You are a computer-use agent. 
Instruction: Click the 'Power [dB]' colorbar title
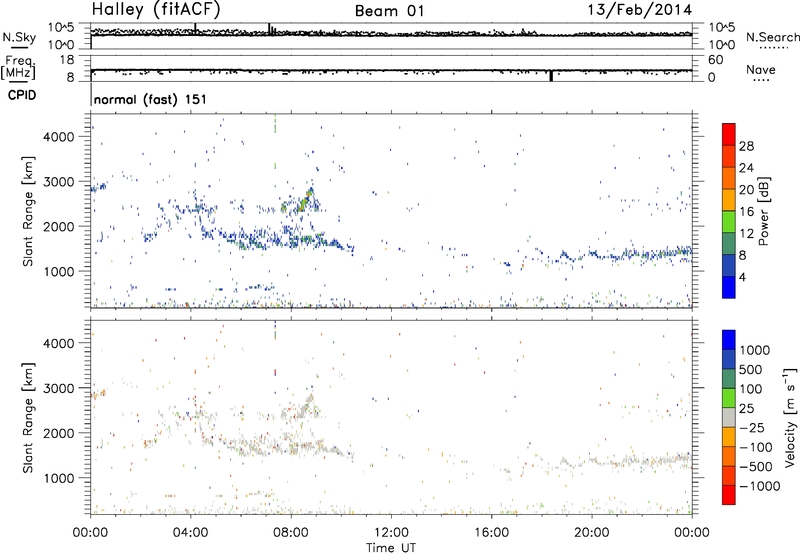click(x=764, y=211)
